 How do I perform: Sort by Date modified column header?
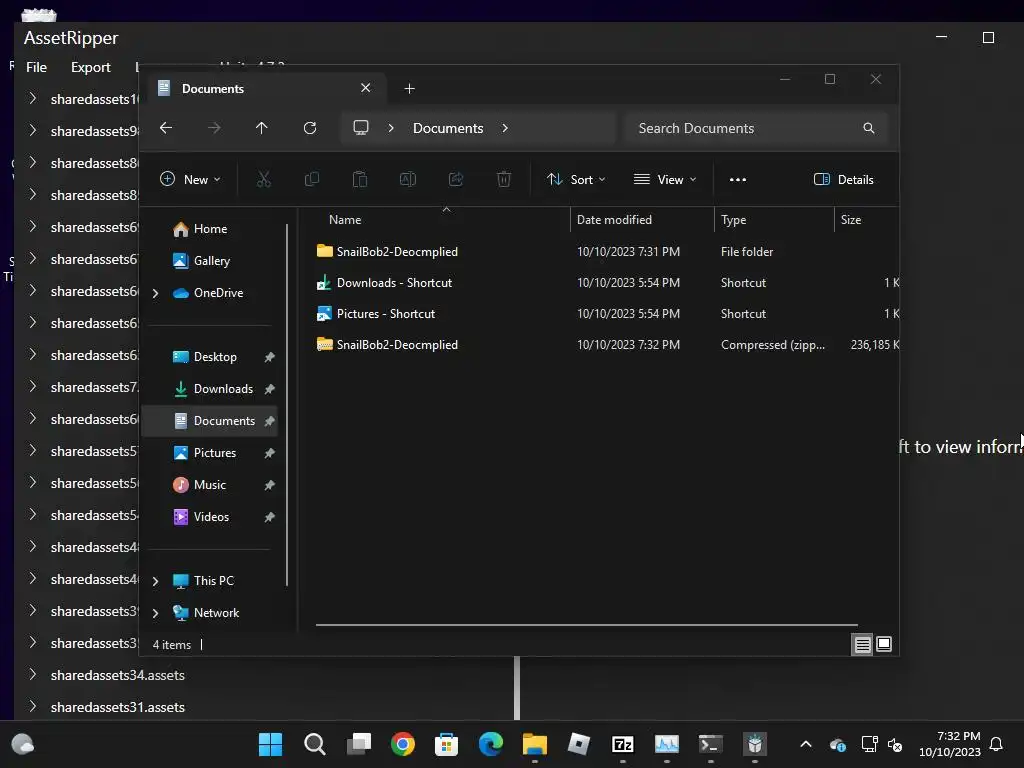point(642,220)
